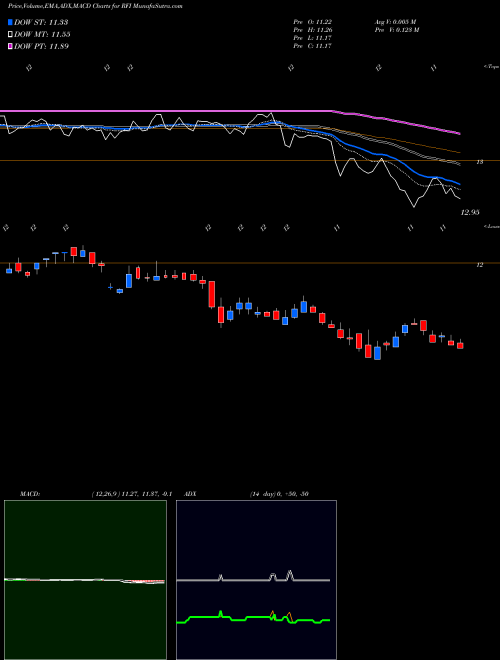Click the 'Pre H: 11.26' value
Image resolution: width=500 pixels, height=660 pixels.
312,30
